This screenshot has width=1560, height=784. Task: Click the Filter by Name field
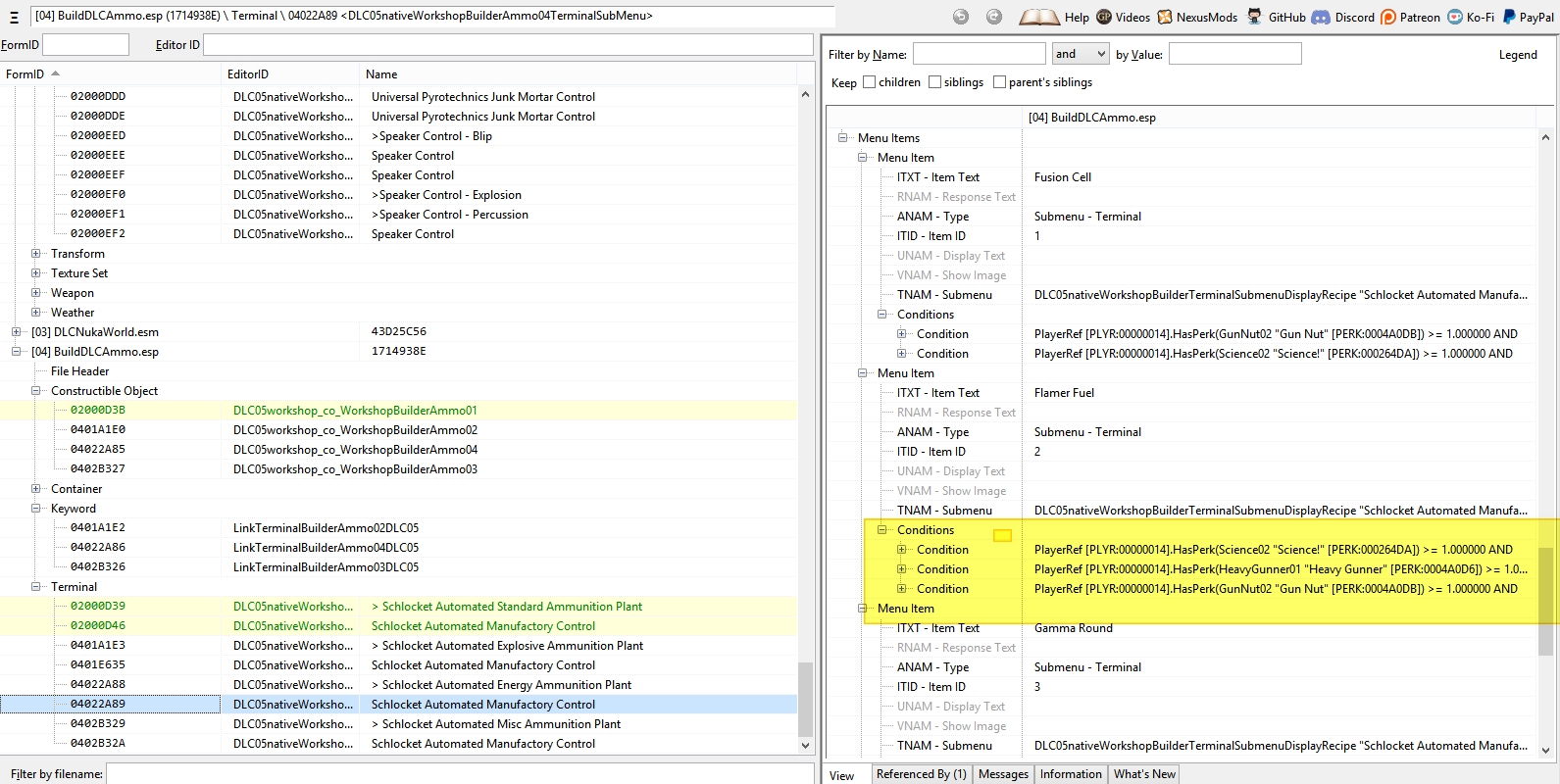tap(980, 54)
